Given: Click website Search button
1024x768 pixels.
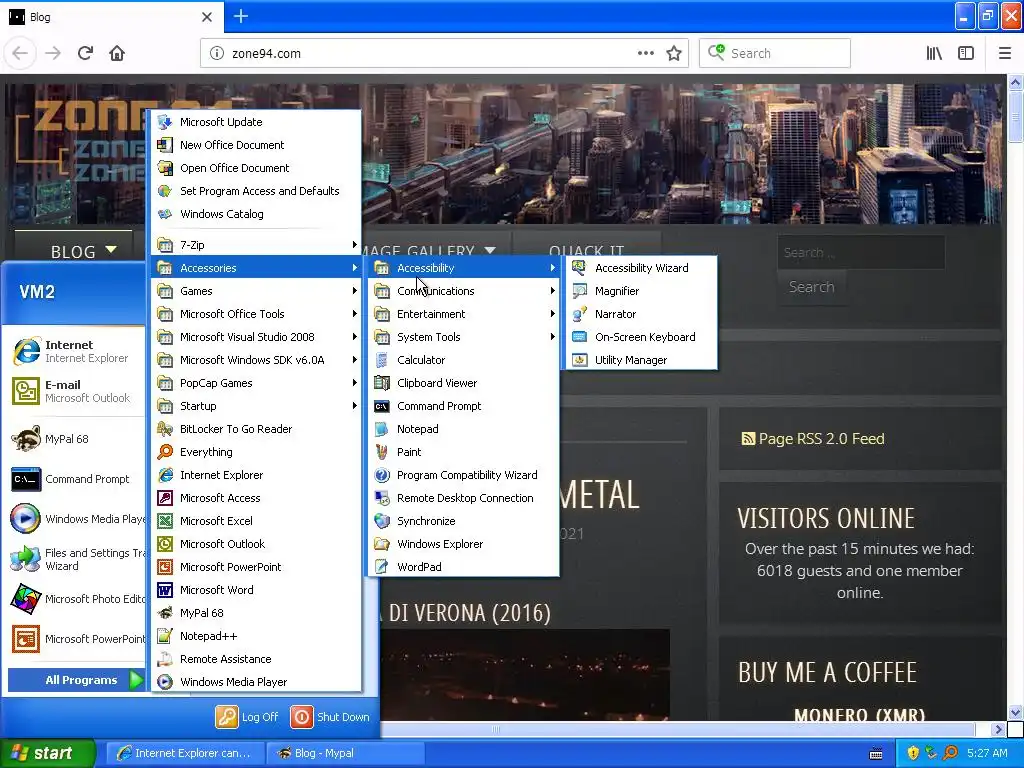Looking at the screenshot, I should coord(811,287).
